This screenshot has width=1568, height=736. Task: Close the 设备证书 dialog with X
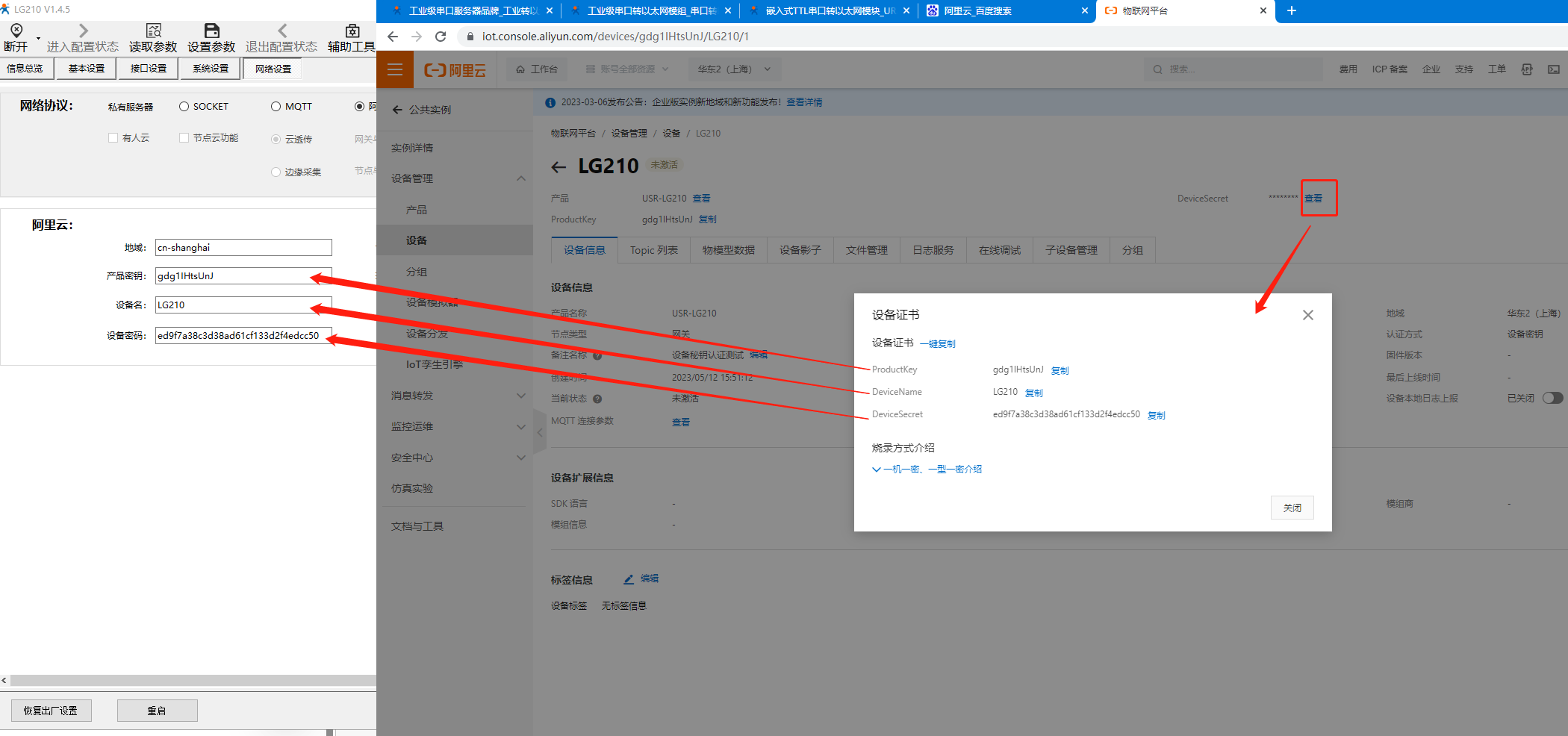pos(1308,315)
